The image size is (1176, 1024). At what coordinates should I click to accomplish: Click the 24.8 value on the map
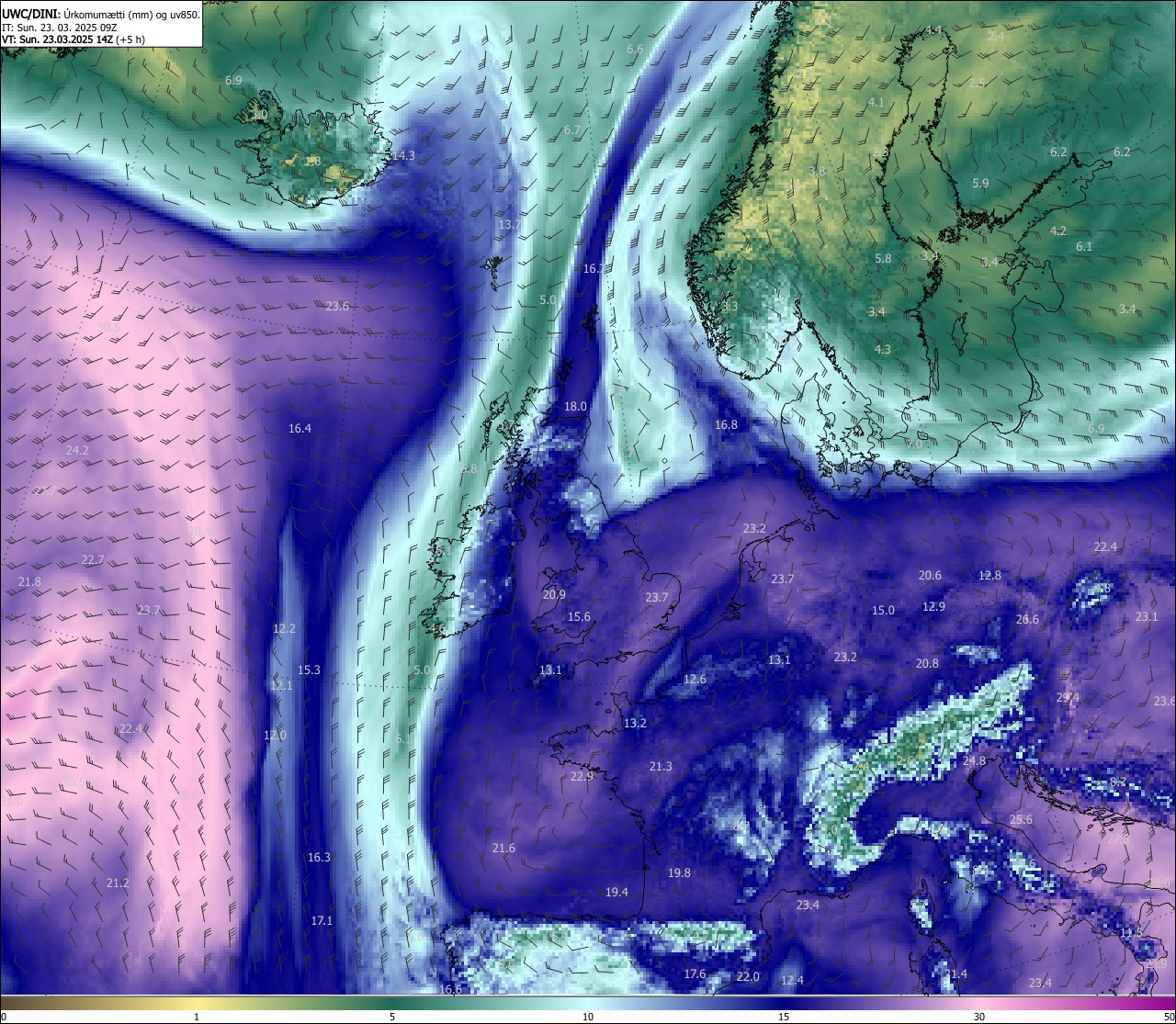pos(974,761)
